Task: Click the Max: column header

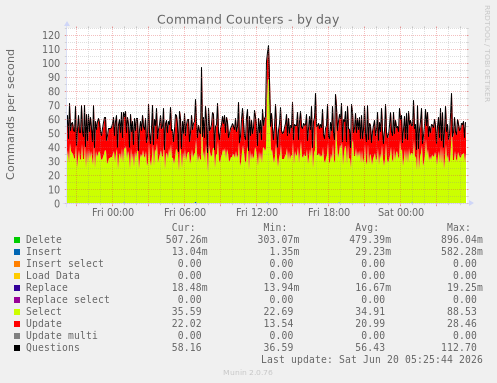Action: click(x=458, y=227)
